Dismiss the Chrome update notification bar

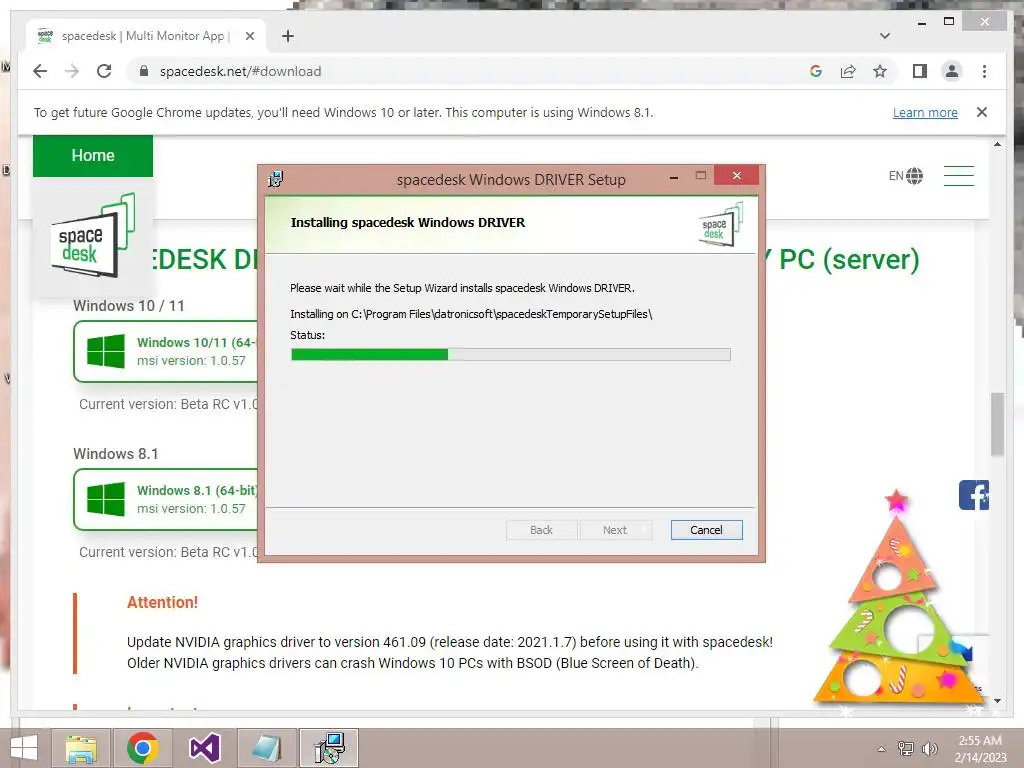click(x=982, y=112)
